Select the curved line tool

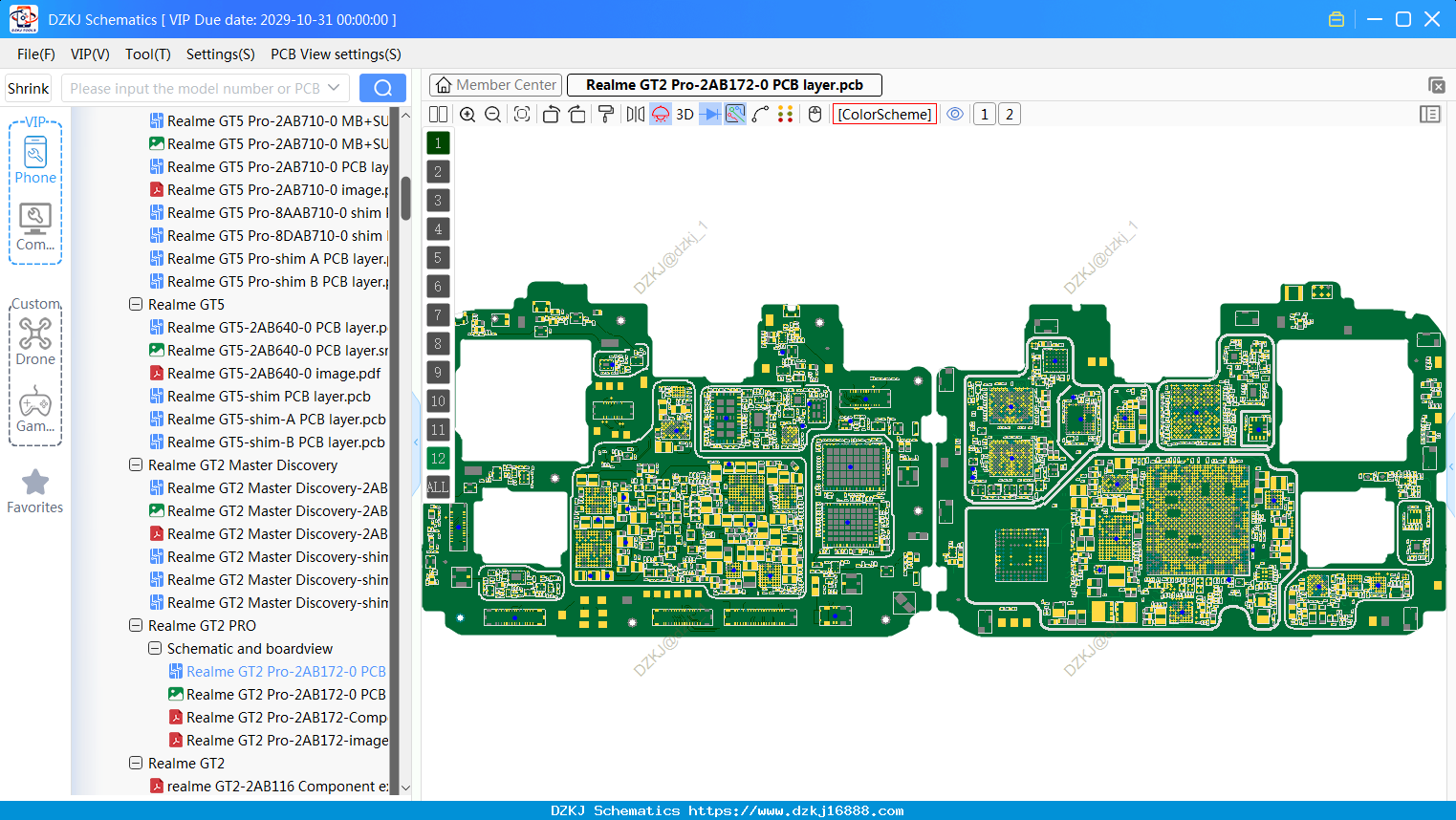[761, 115]
